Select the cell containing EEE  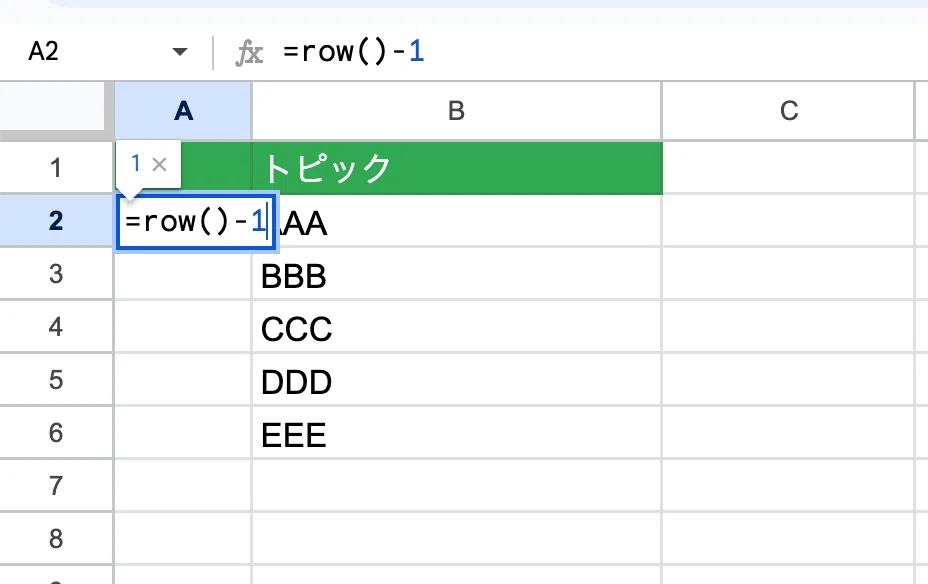457,433
